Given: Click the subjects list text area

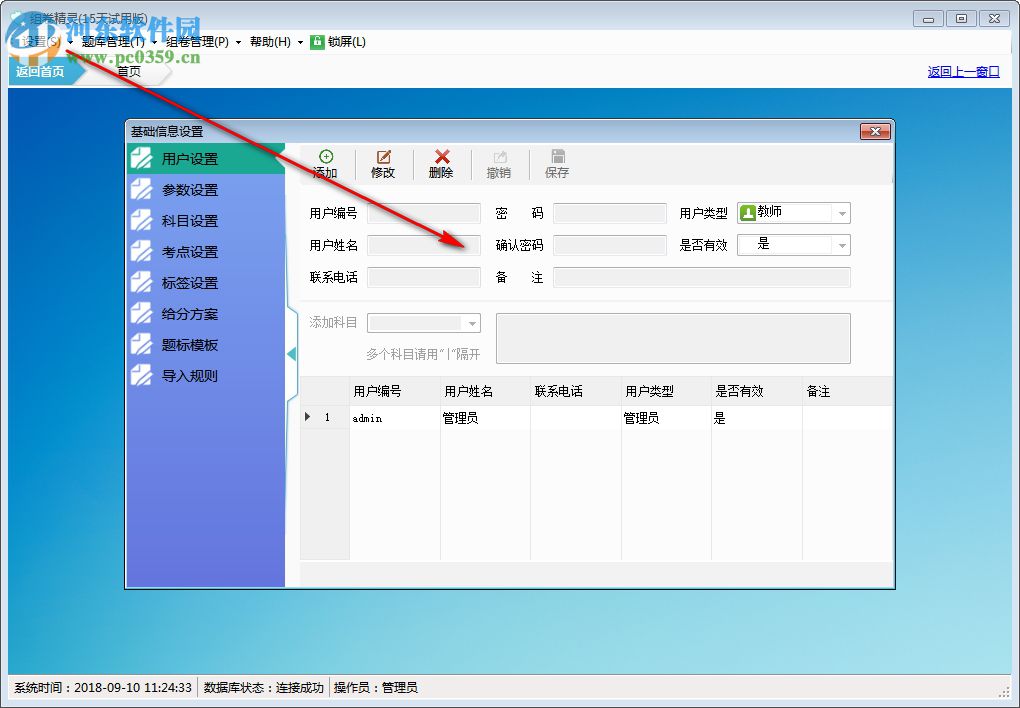Looking at the screenshot, I should tap(673, 338).
